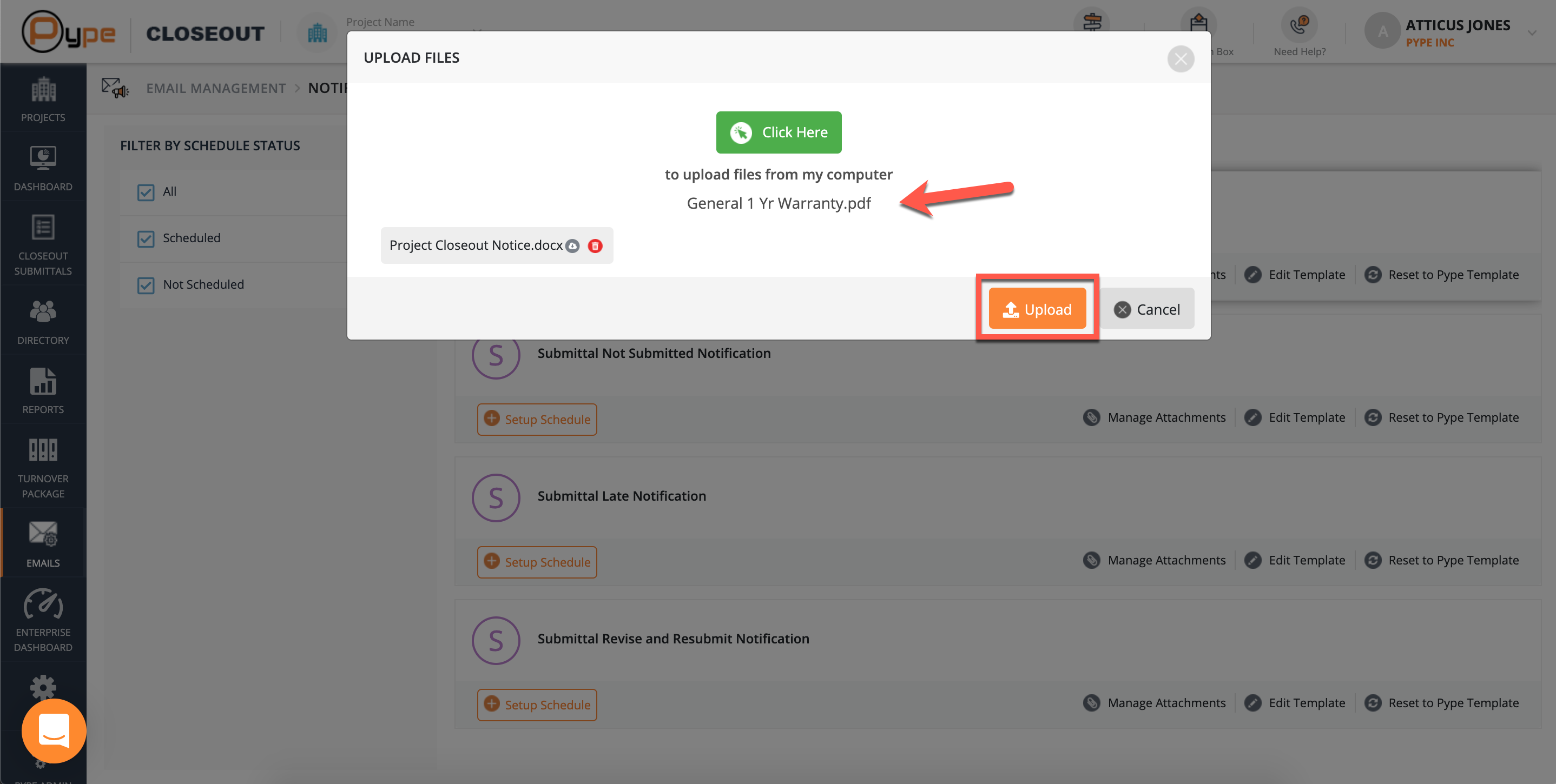
Task: Go to Turnover Package in the sidebar
Action: [43, 468]
